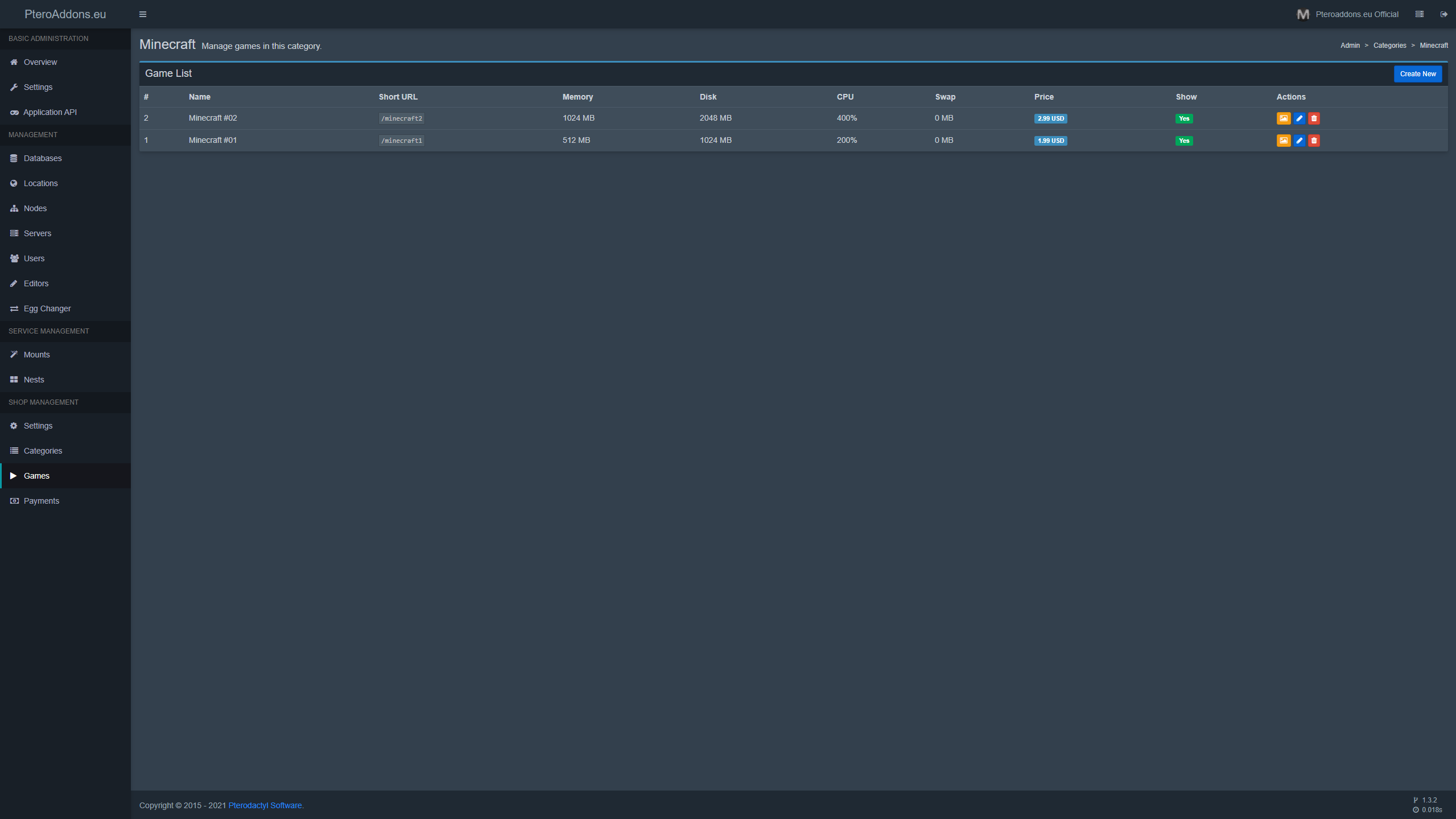Edit Minecraft #01 with pencil icon
The height and width of the screenshot is (819, 1456).
(x=1299, y=141)
